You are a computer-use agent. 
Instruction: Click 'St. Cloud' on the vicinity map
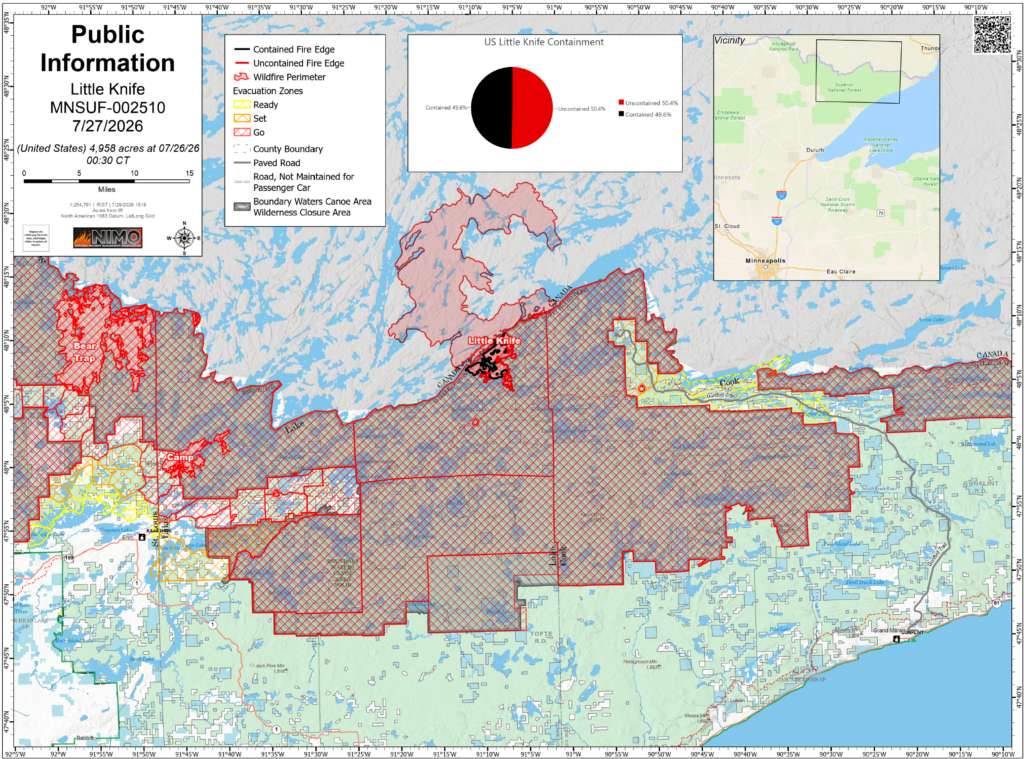pyautogui.click(x=728, y=226)
